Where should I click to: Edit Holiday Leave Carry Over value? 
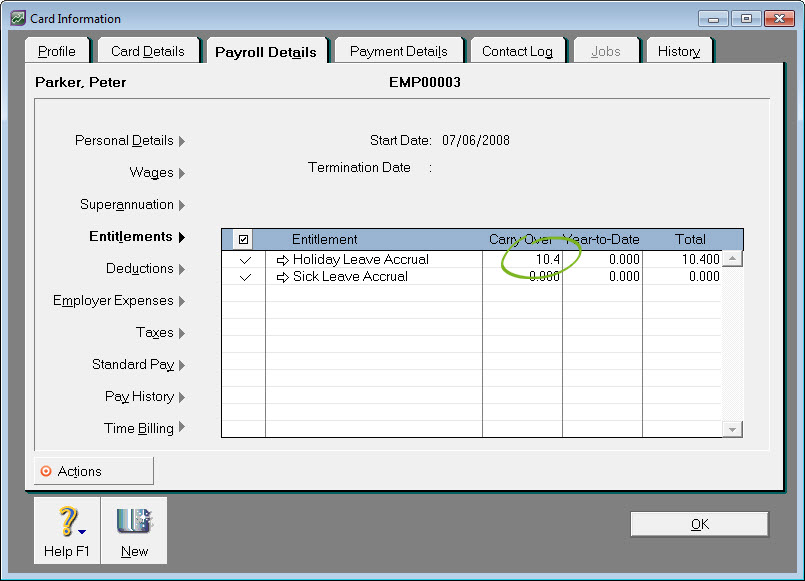(523, 260)
